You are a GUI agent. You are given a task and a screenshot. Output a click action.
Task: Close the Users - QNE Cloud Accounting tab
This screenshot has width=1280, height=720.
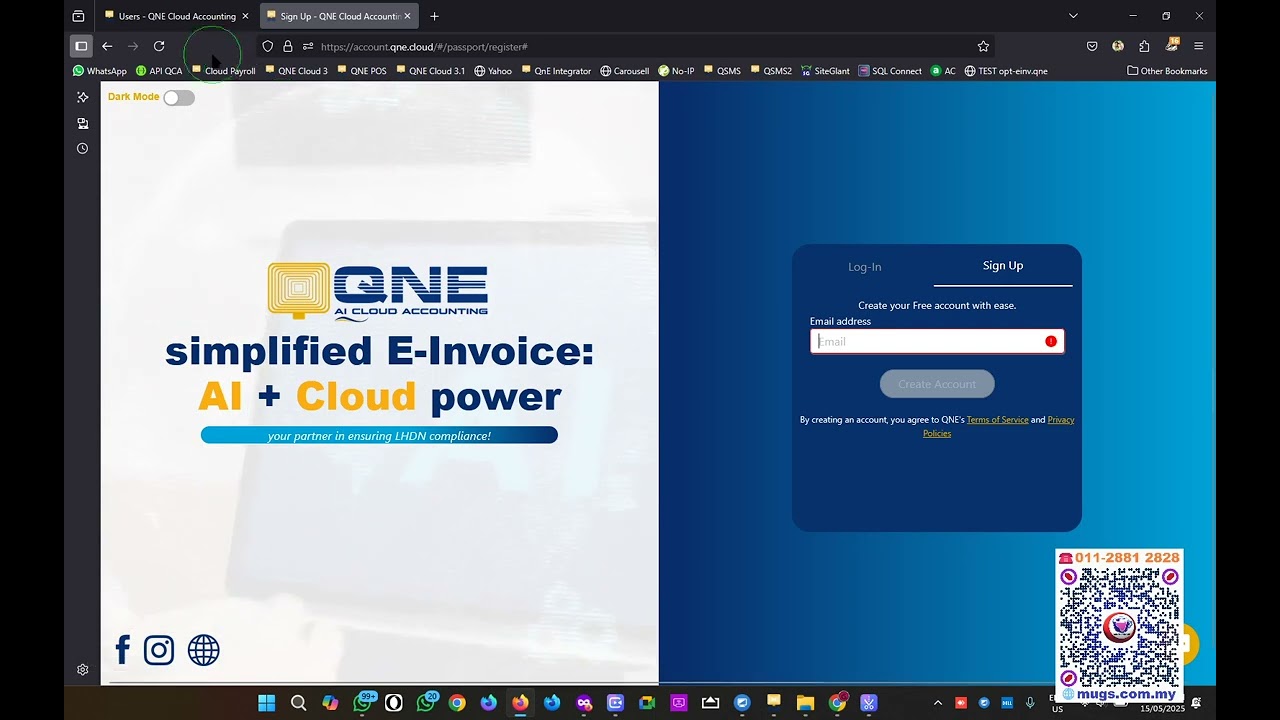point(245,16)
